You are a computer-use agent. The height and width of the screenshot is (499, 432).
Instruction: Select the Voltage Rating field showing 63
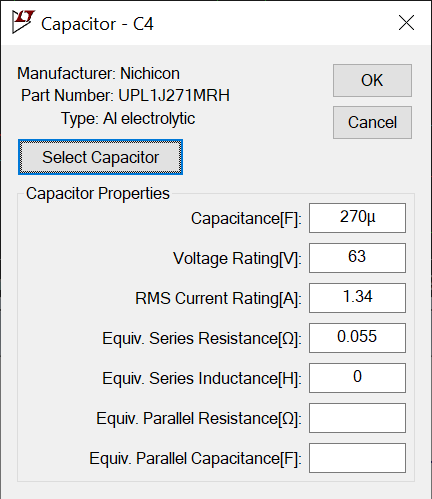357,258
